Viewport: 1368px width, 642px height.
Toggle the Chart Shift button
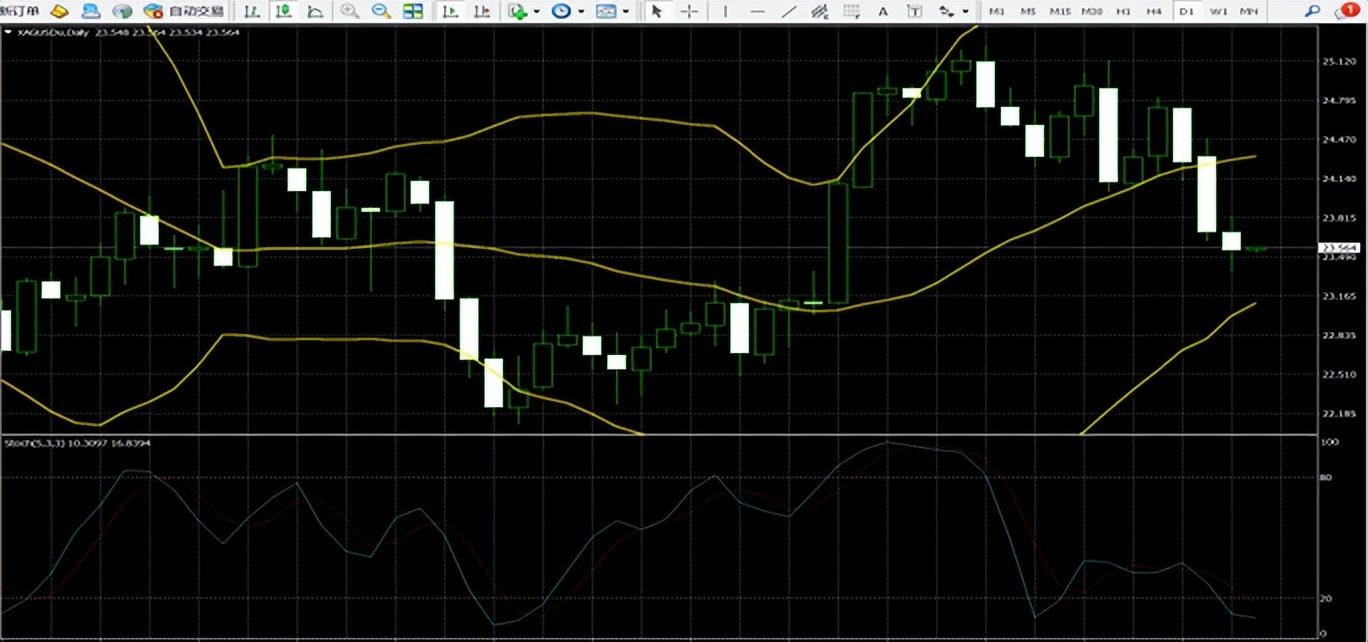click(482, 11)
